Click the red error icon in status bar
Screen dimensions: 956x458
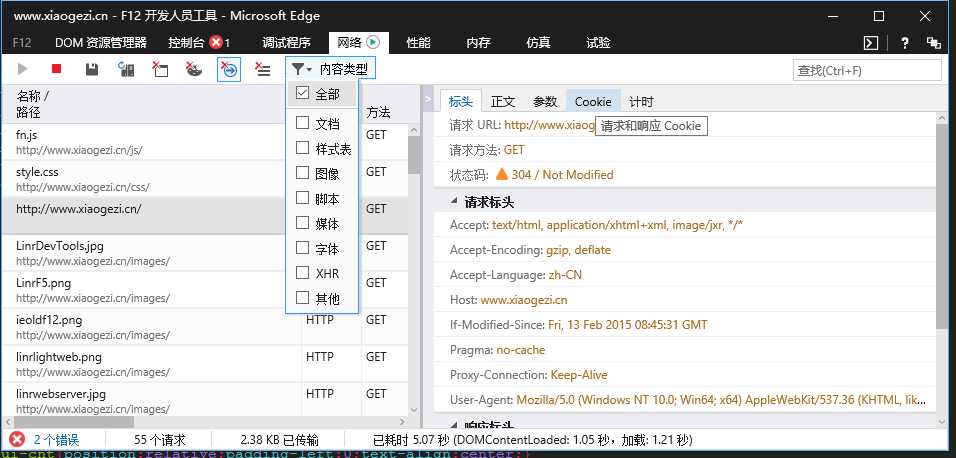click(17, 439)
